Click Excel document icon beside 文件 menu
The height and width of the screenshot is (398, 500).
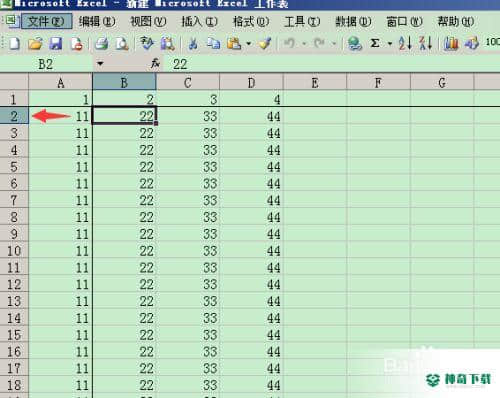click(x=12, y=21)
